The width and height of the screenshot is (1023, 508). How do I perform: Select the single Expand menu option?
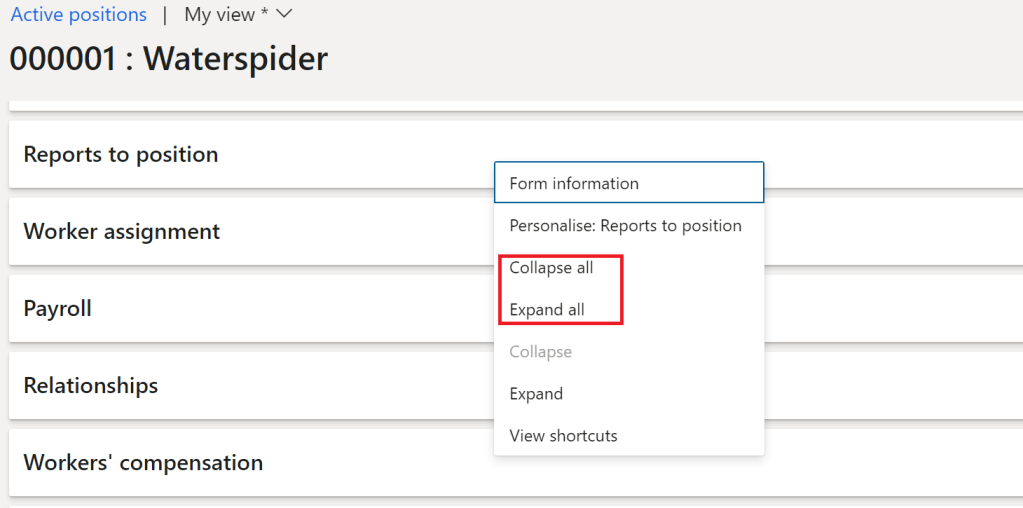coord(536,394)
